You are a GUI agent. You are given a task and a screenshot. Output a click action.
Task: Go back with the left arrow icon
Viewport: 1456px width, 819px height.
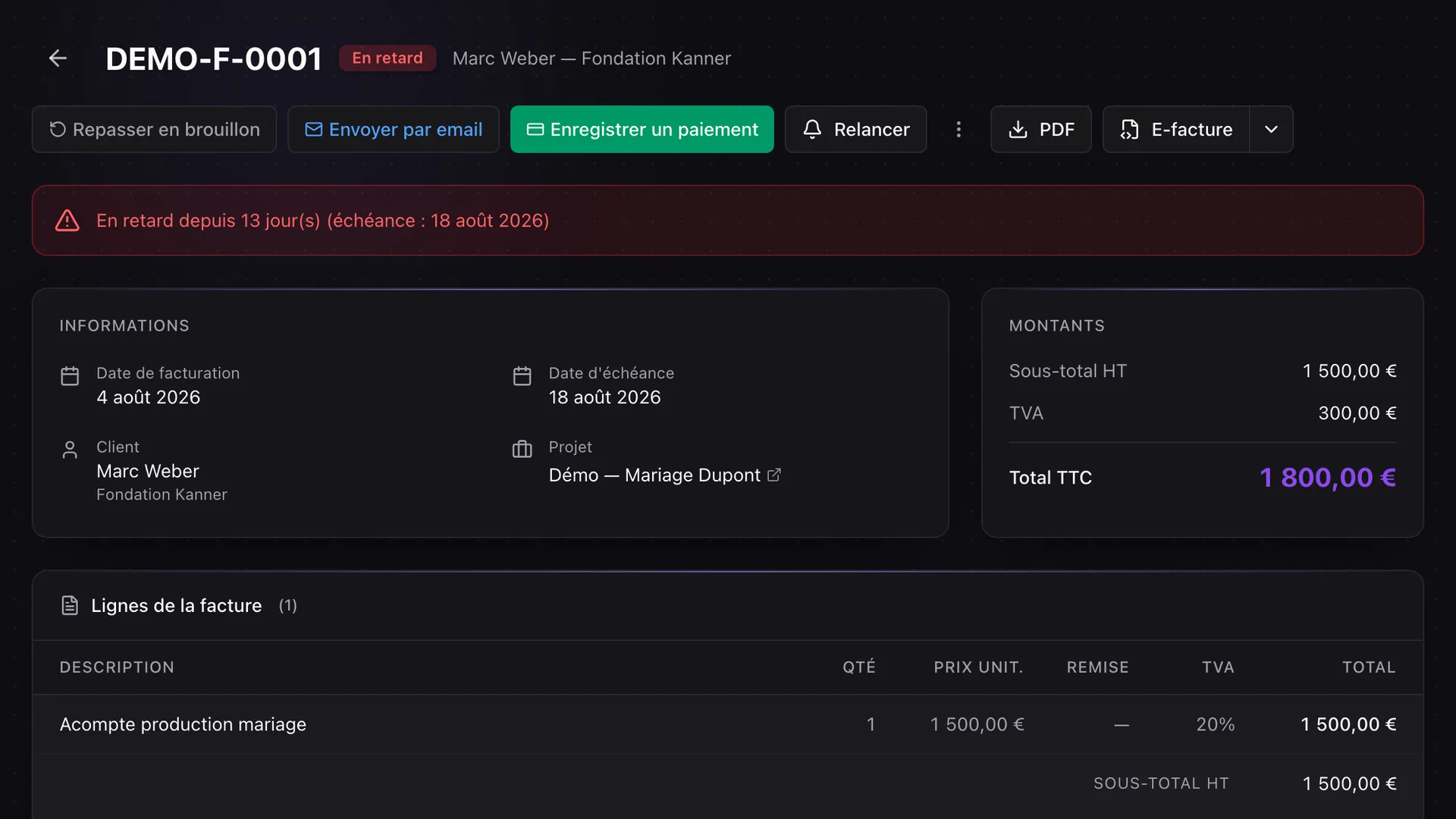click(58, 58)
